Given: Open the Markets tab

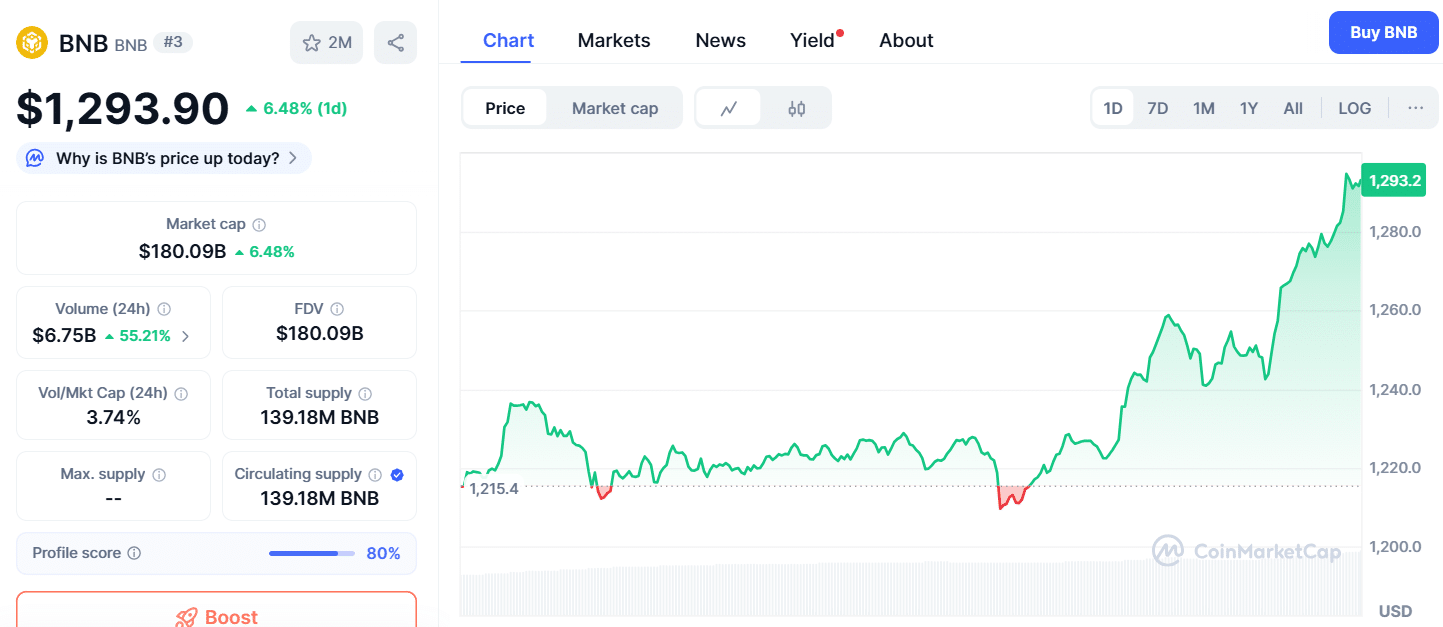Looking at the screenshot, I should [x=613, y=40].
